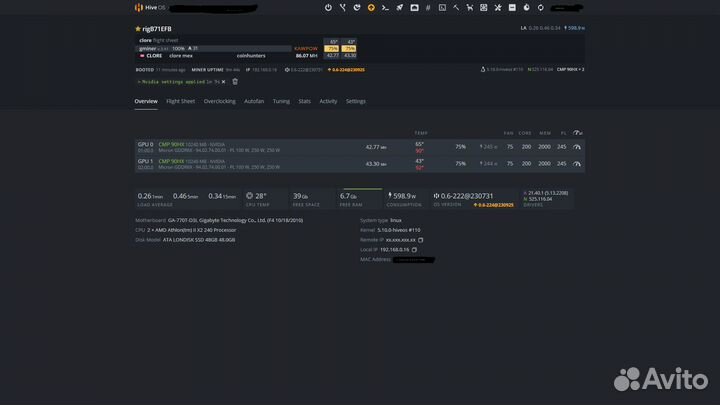720x405 pixels.
Task: Click the miner actions icon before upgrade
Action: coord(357,7)
